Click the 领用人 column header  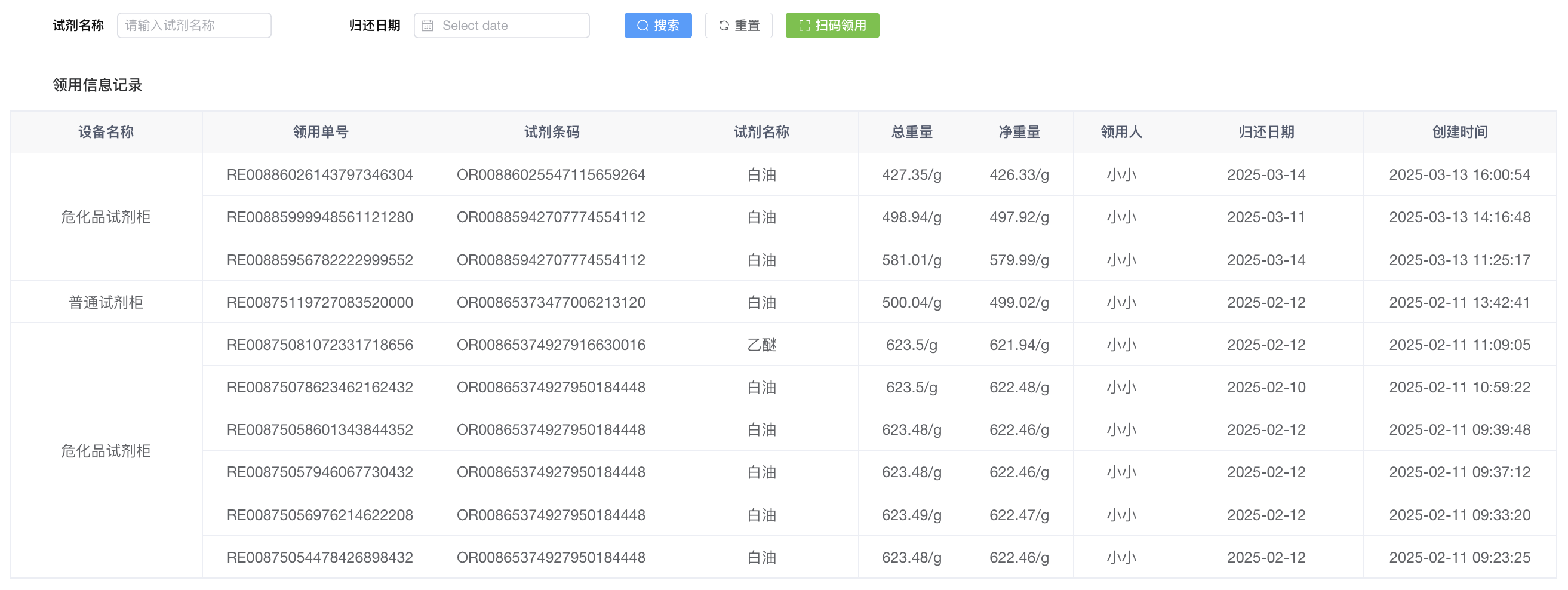1121,132
